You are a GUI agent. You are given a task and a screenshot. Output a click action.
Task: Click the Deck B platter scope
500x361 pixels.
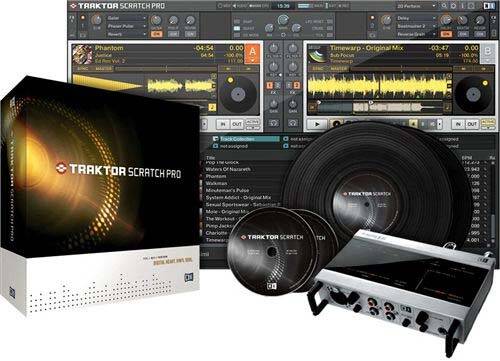(x=473, y=95)
